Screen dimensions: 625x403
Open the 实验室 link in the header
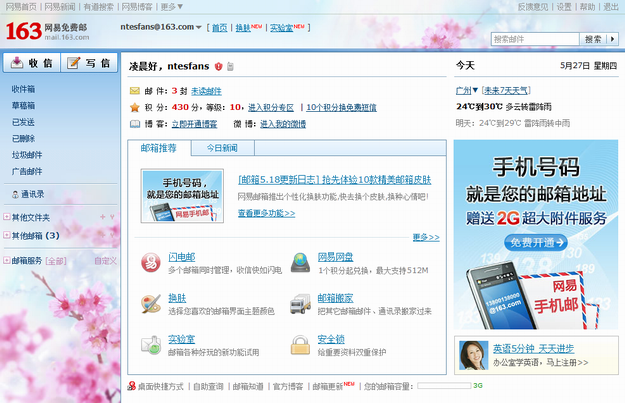coord(281,28)
